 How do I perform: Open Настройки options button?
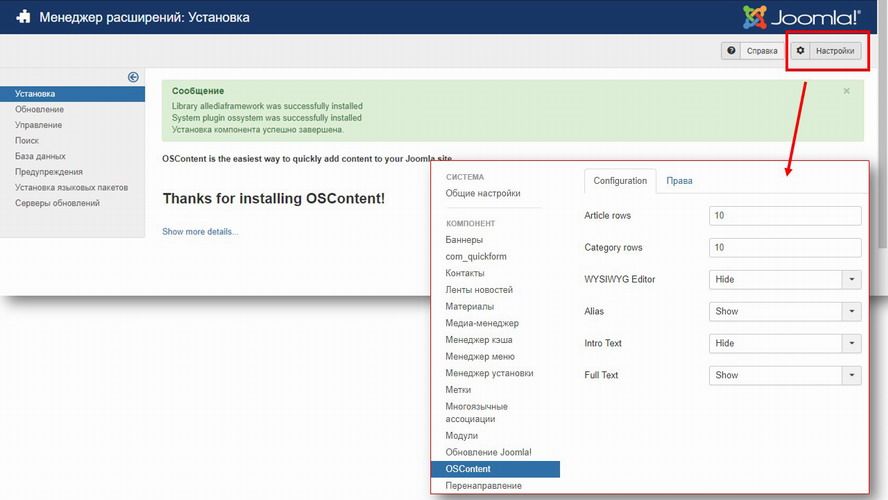[826, 51]
